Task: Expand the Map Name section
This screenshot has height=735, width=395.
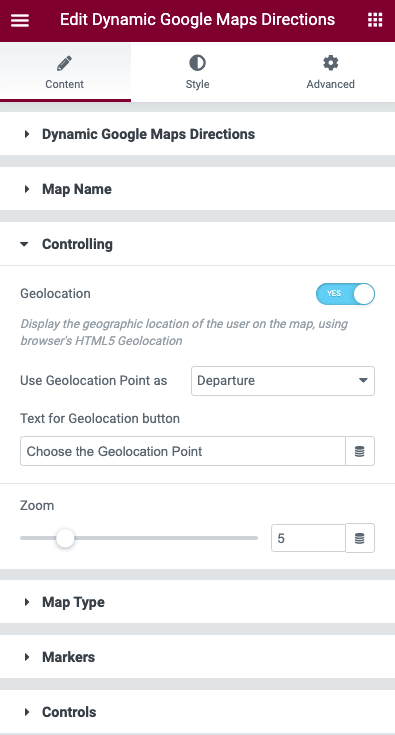Action: pos(197,189)
